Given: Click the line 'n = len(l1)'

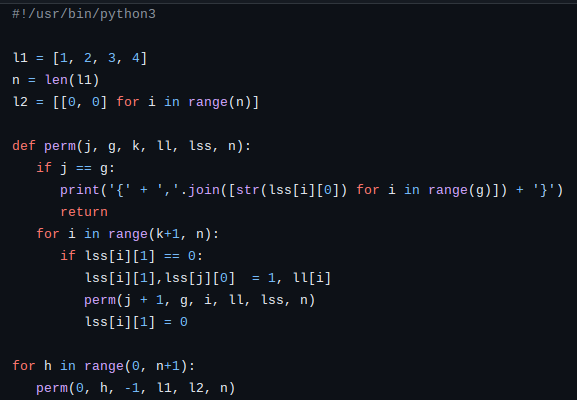Looking at the screenshot, I should (x=56, y=80).
